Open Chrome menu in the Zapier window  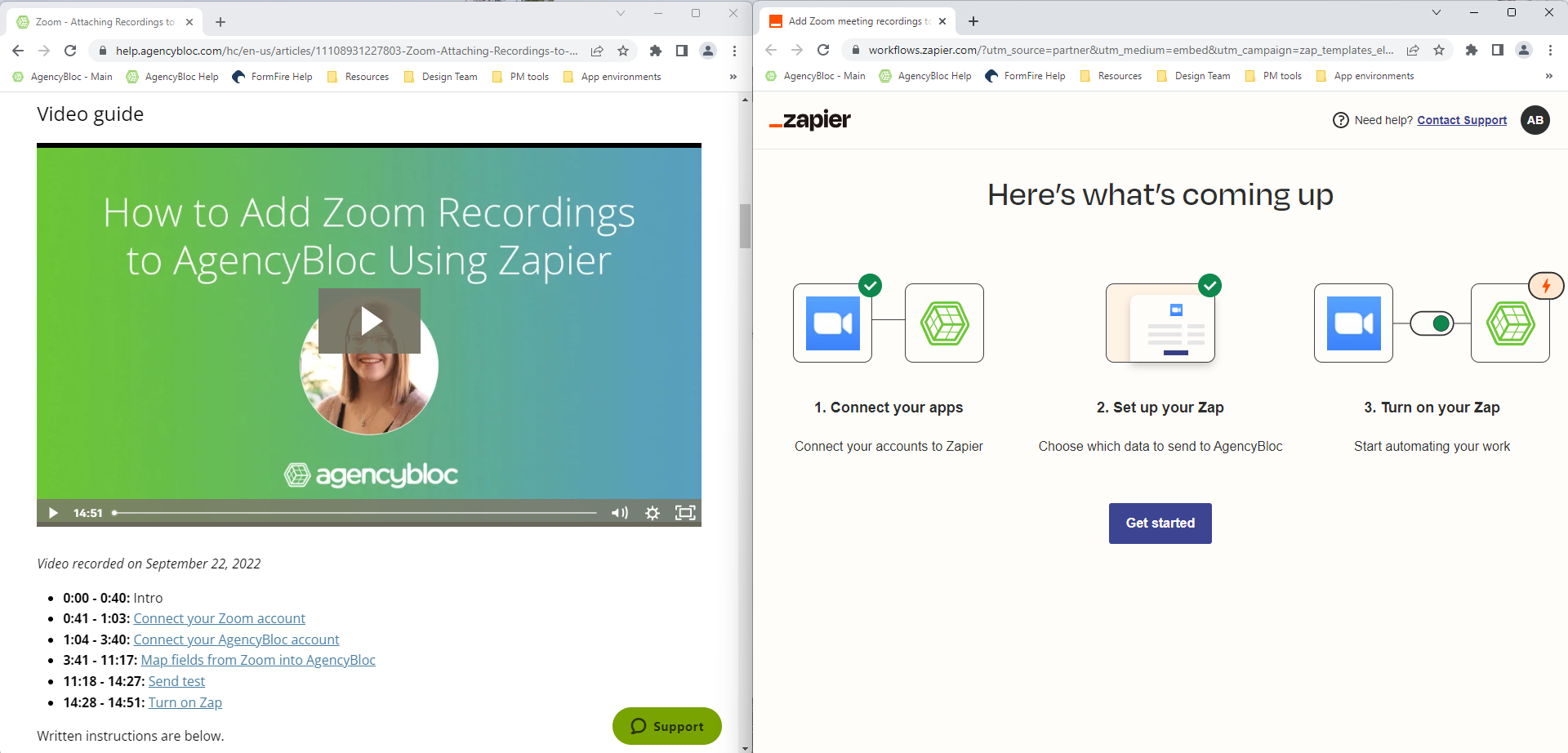click(x=1550, y=50)
